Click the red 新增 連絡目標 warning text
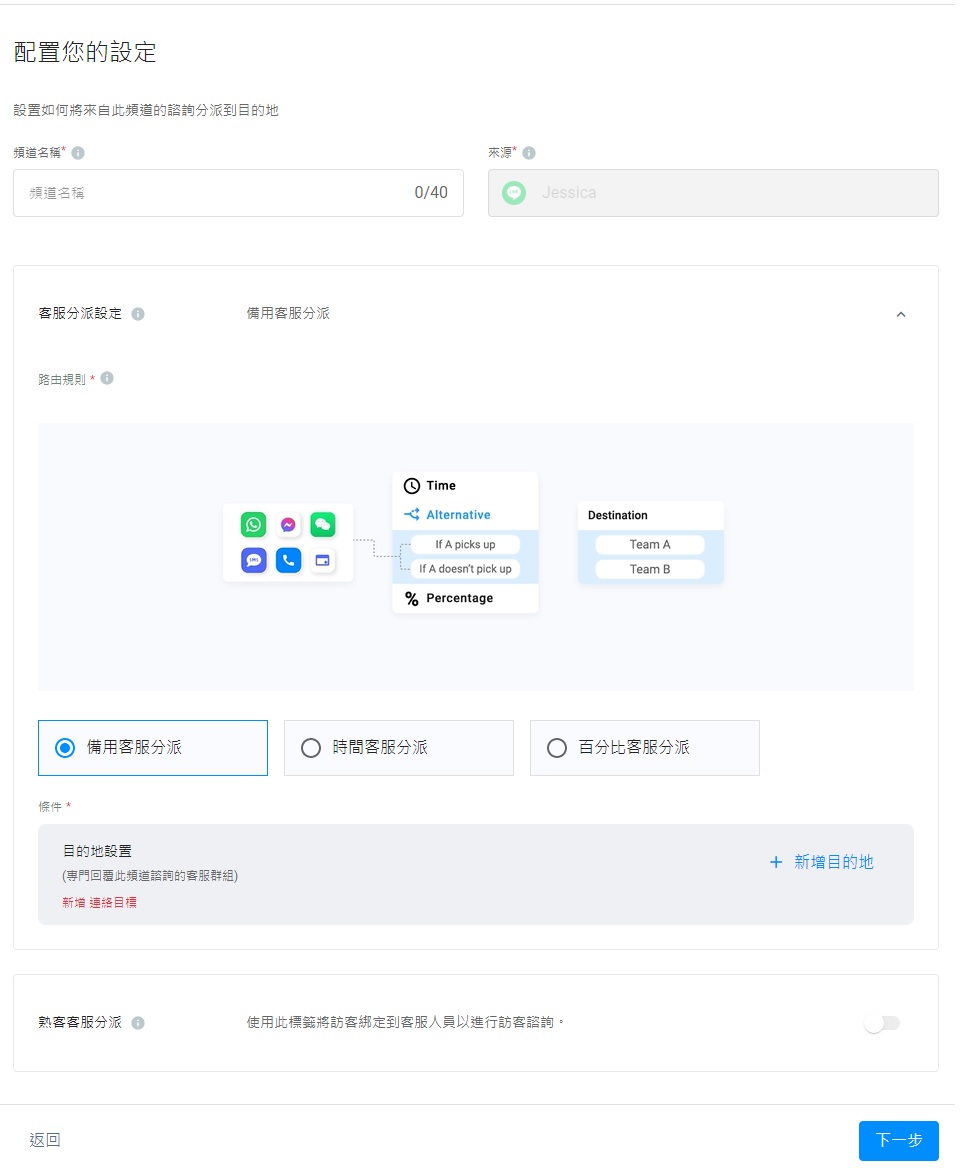 click(100, 902)
